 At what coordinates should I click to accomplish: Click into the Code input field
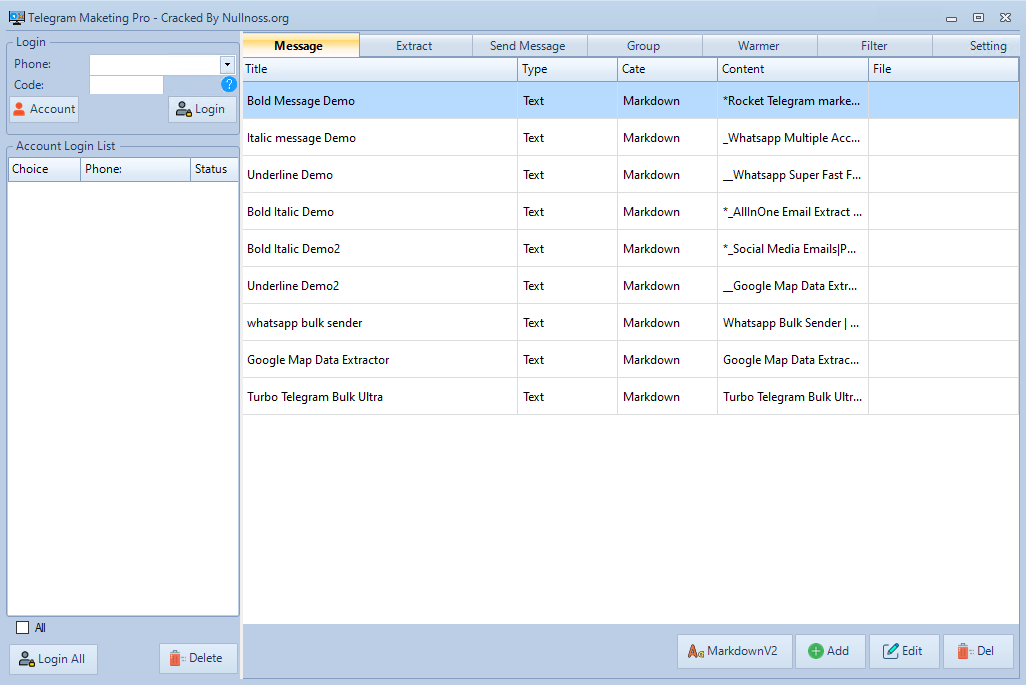tap(126, 85)
